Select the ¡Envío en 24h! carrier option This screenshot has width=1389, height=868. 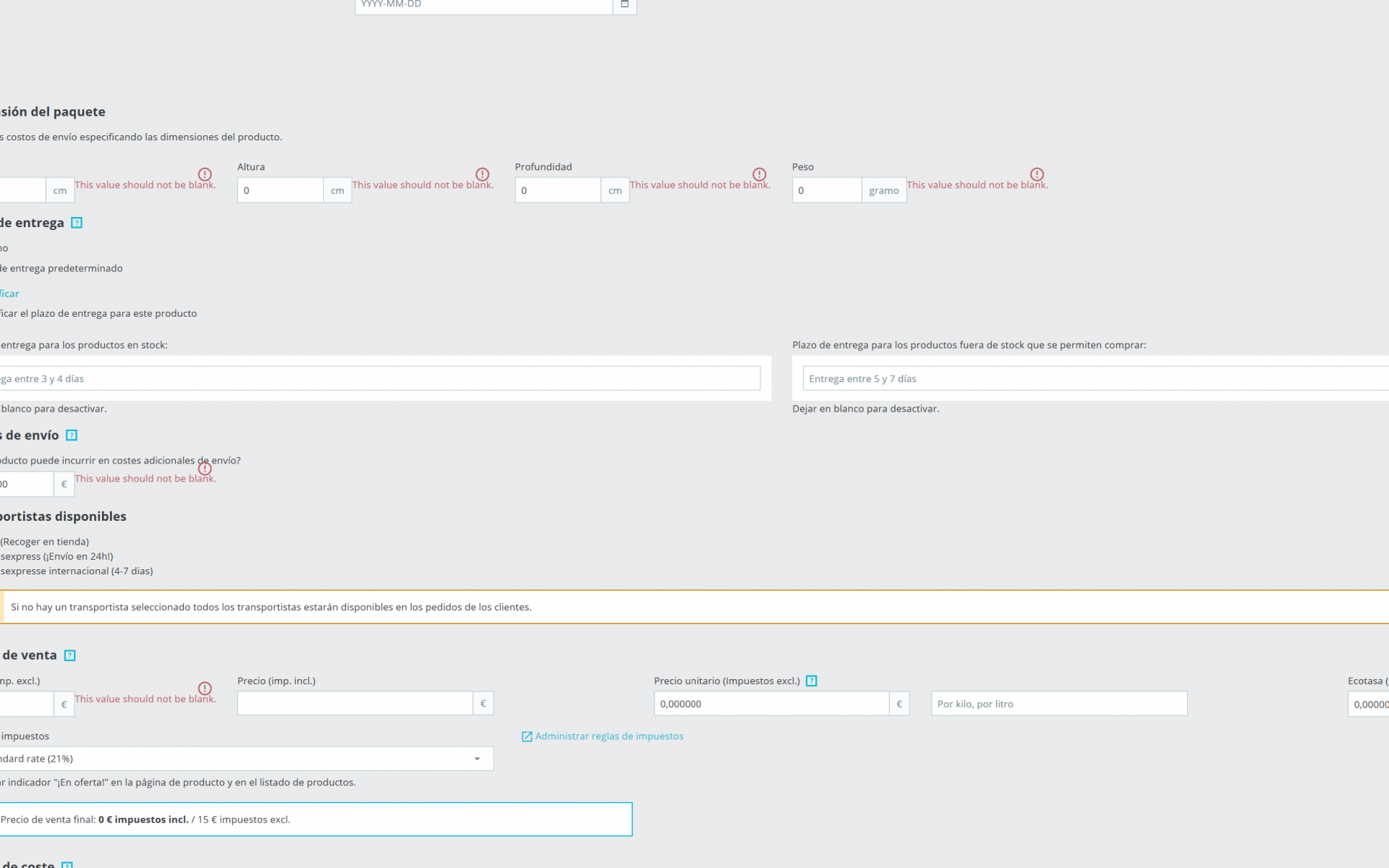coord(56,556)
